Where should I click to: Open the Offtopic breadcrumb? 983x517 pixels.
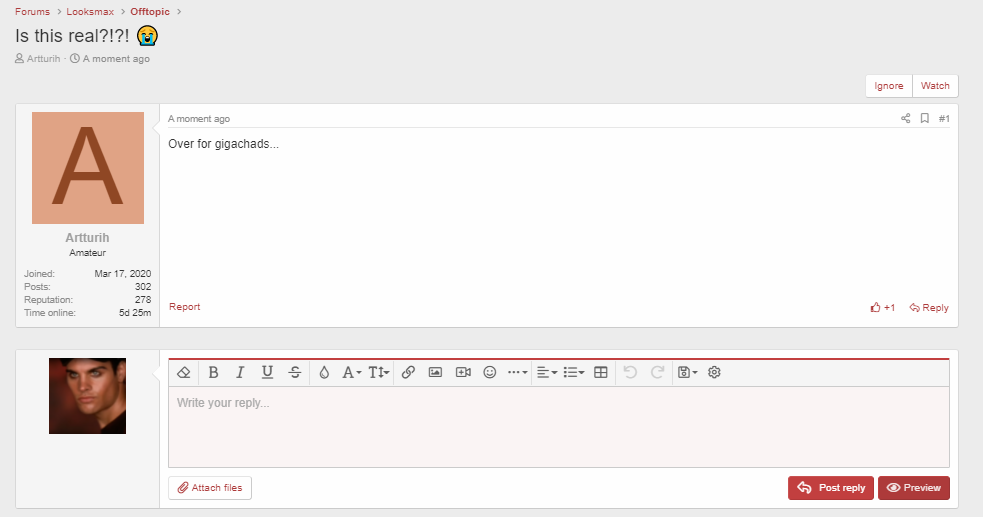(x=150, y=12)
